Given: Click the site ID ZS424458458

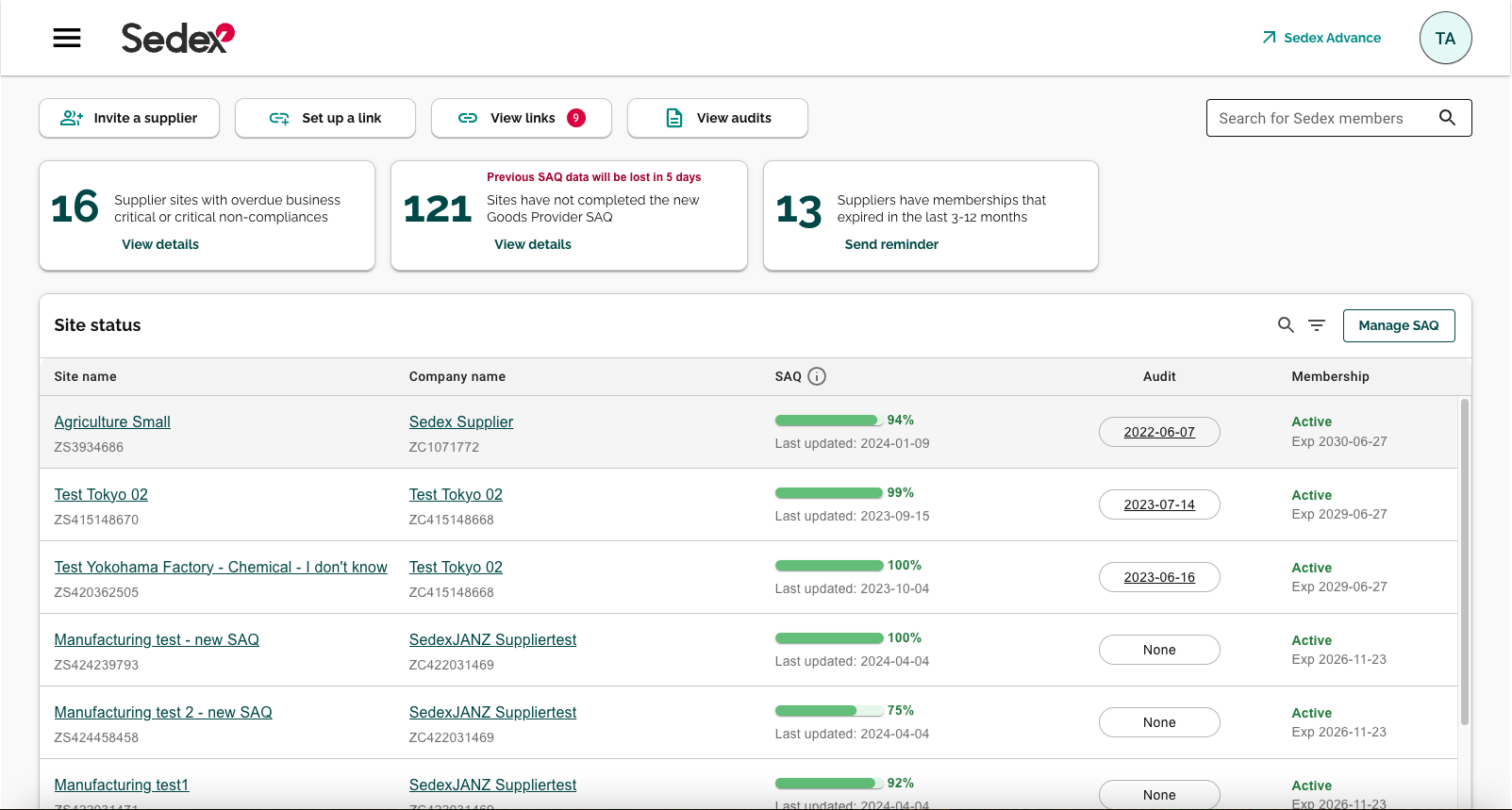Looking at the screenshot, I should [x=96, y=737].
